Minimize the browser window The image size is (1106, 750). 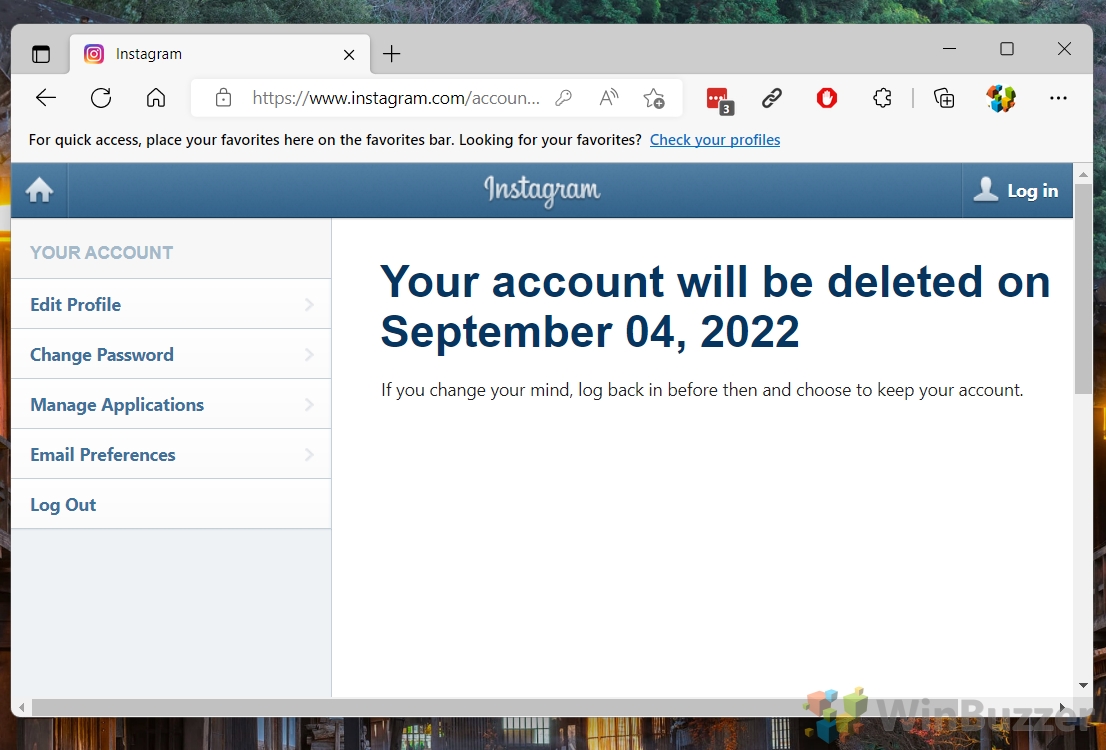[949, 49]
